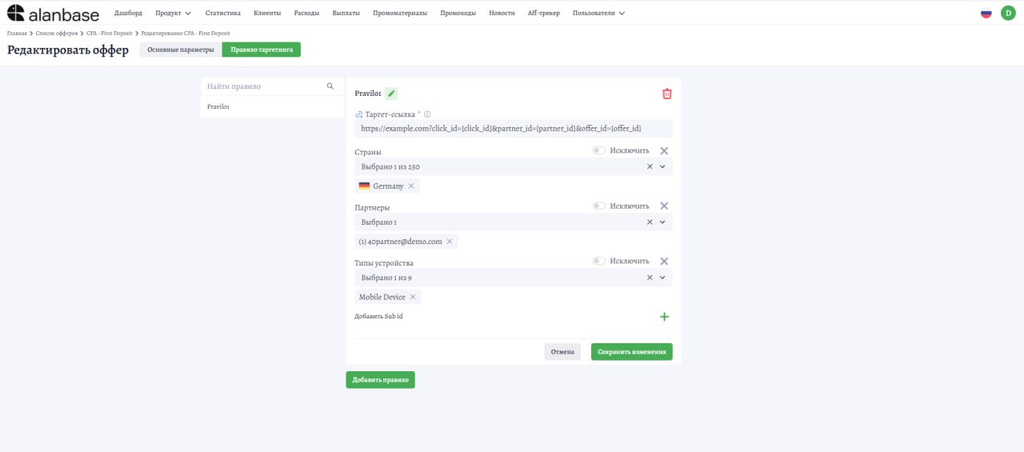Image resolution: width=1024 pixels, height=452 pixels.
Task: Click the search magnifier in the Найти правило field
Action: click(330, 86)
